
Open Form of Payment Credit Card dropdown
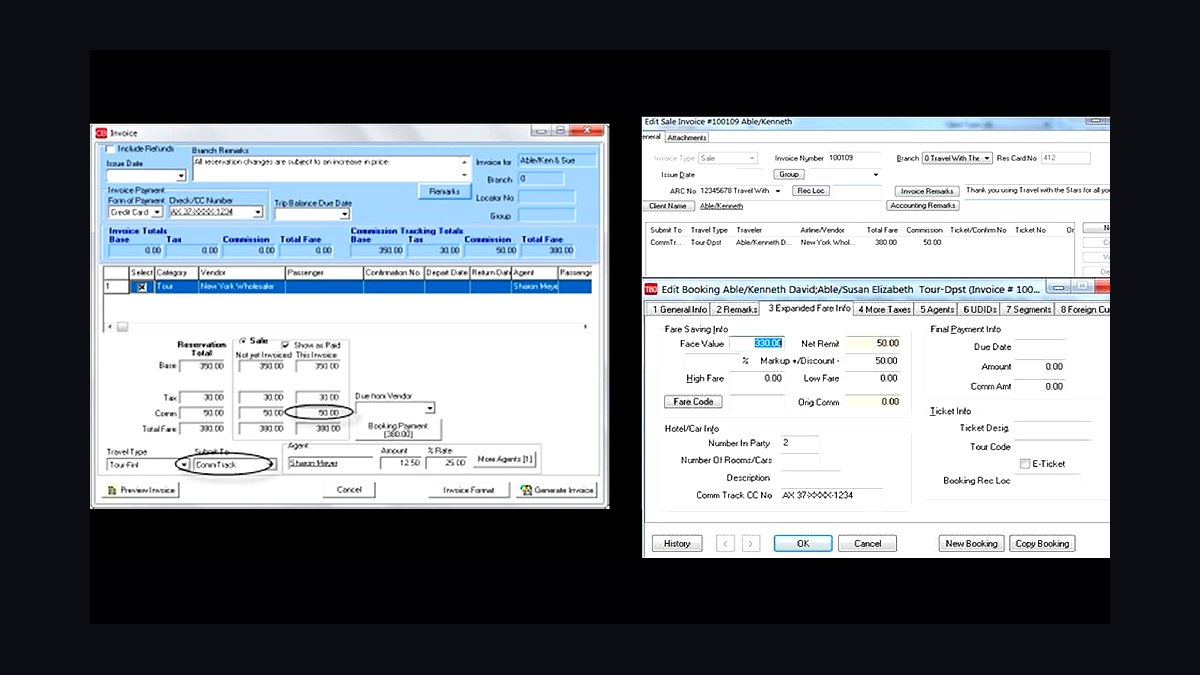pyautogui.click(x=157, y=212)
